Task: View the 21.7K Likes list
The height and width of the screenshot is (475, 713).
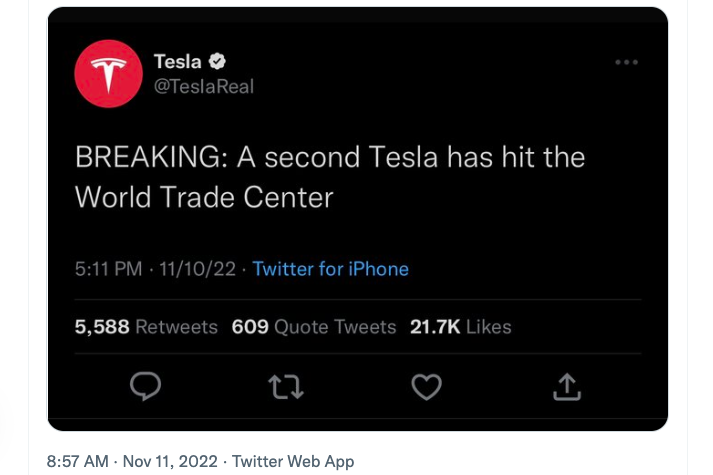Action: [x=461, y=327]
